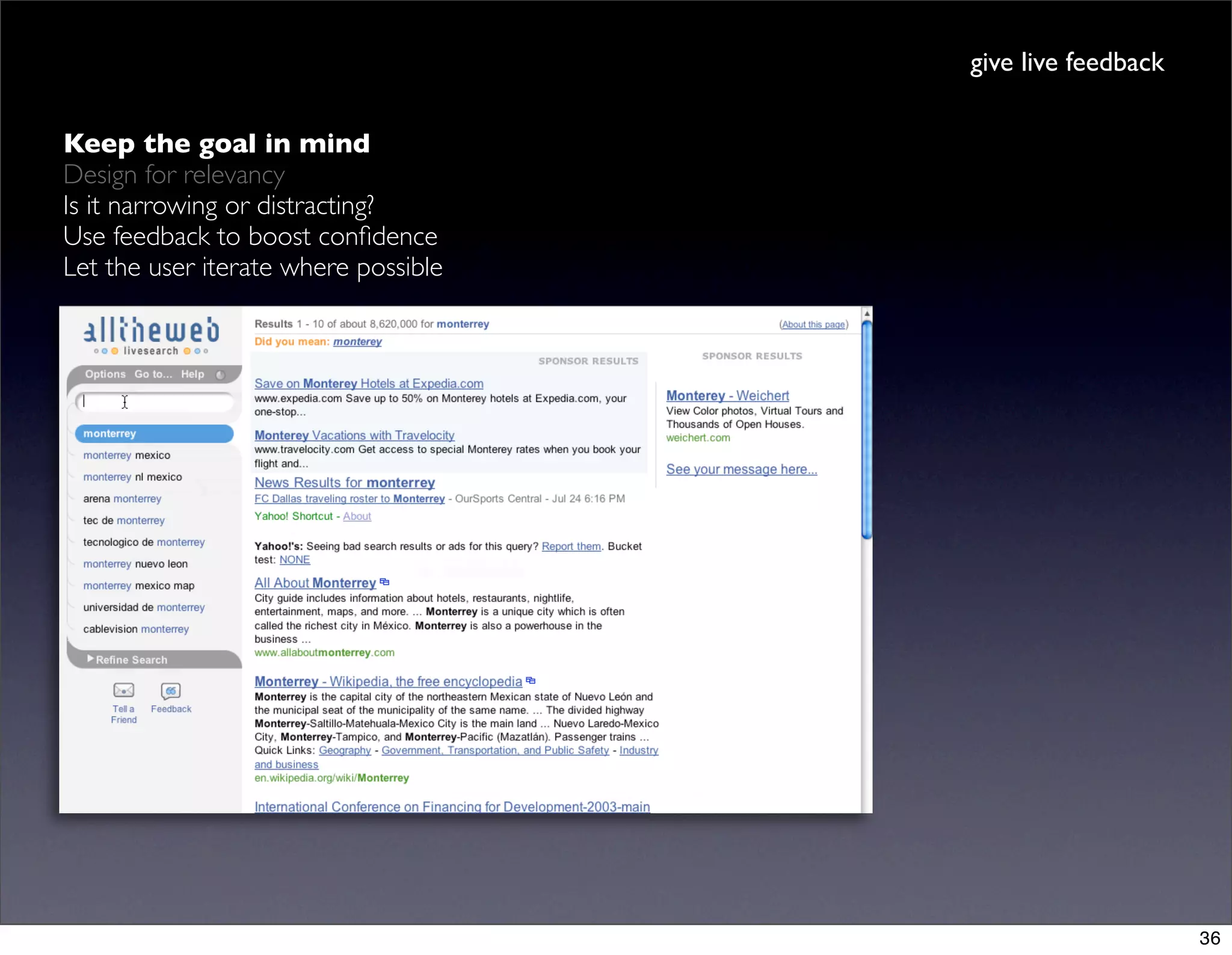Open the Options menu
This screenshot has width=1232, height=955.
(105, 374)
